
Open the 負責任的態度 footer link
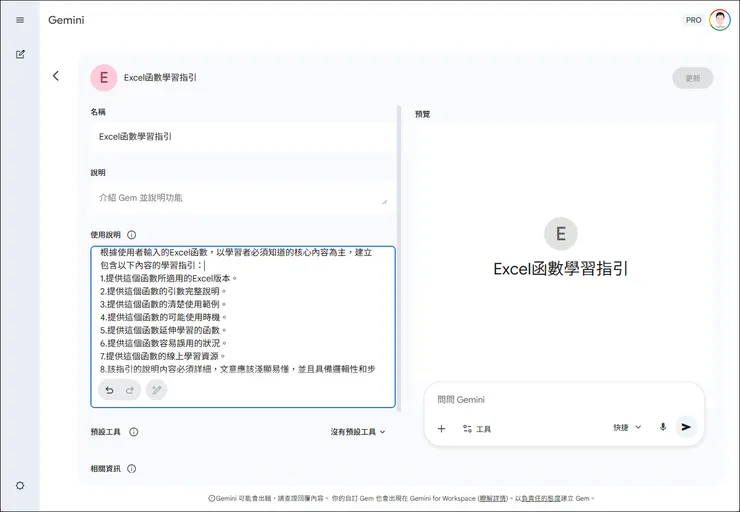point(541,498)
